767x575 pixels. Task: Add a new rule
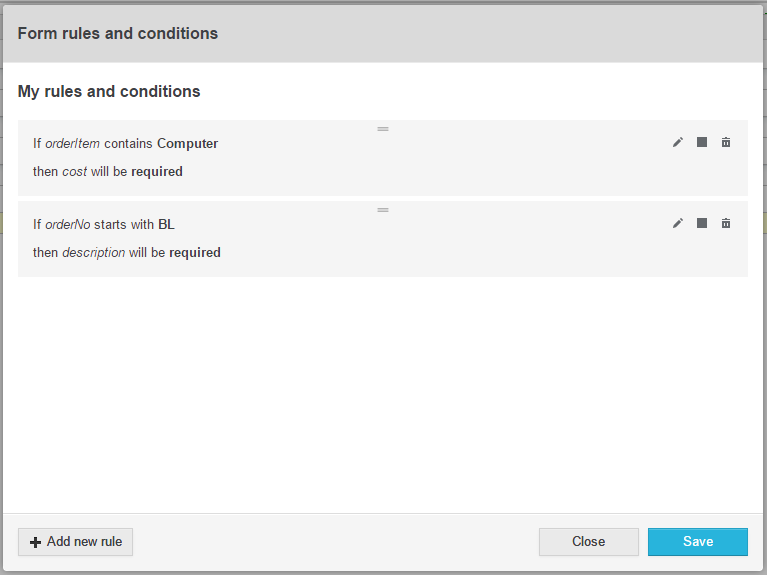click(75, 542)
